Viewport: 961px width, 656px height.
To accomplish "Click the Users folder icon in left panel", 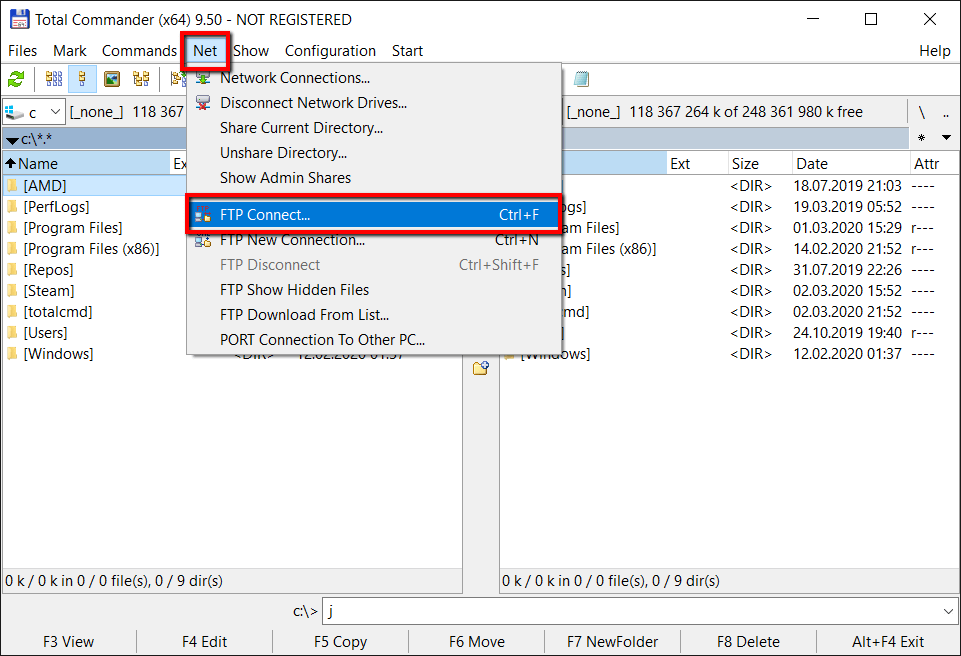I will [x=12, y=333].
